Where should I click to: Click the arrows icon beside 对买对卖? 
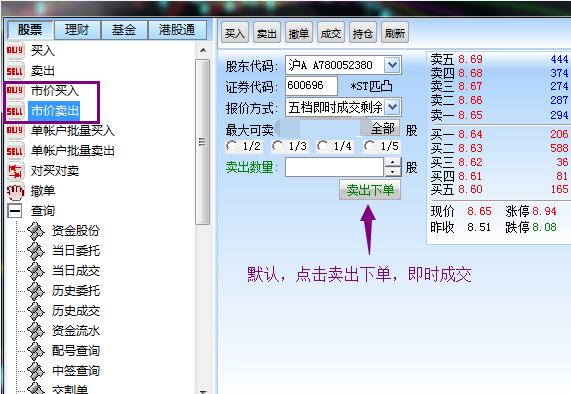tap(15, 171)
